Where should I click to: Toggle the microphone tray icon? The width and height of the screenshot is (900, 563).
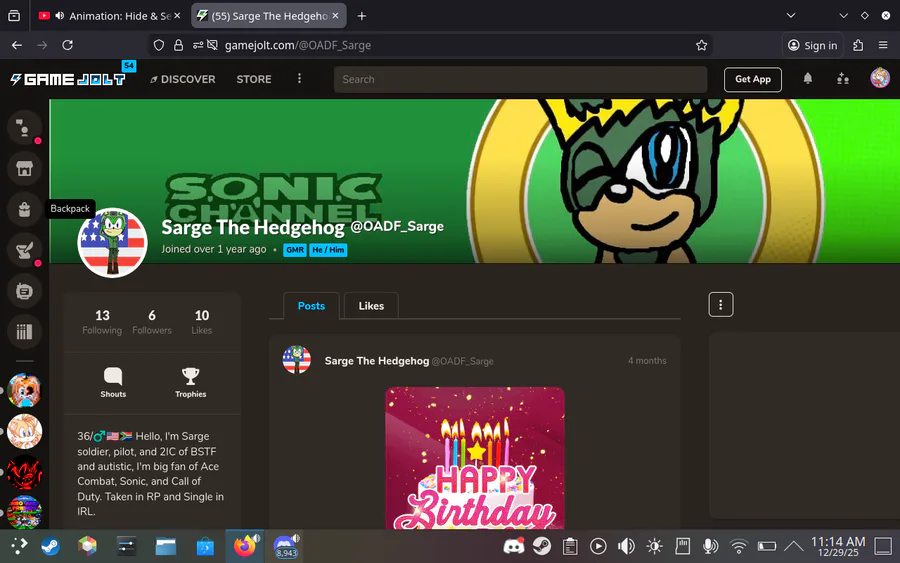coord(711,546)
